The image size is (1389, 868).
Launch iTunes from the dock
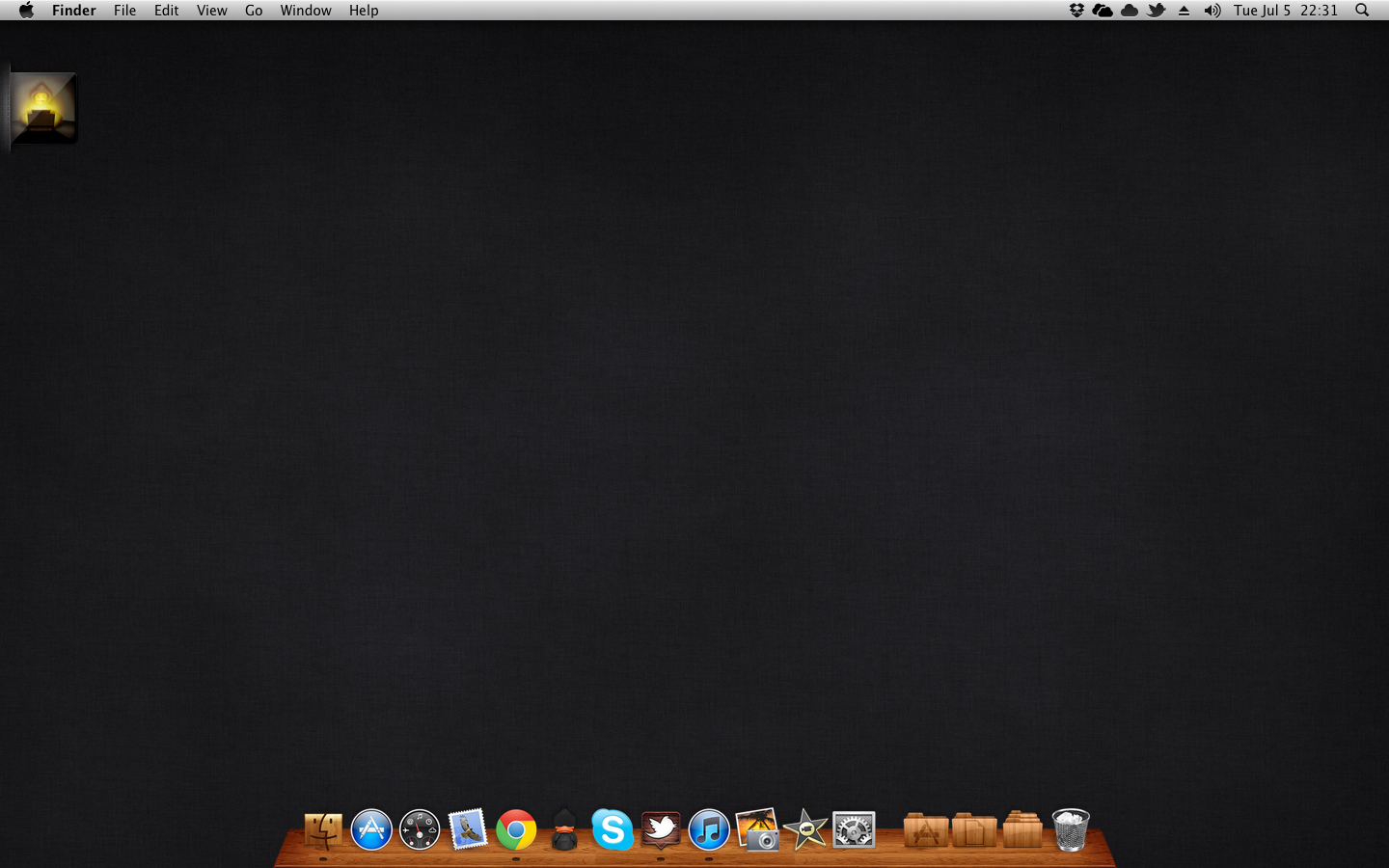tap(709, 829)
